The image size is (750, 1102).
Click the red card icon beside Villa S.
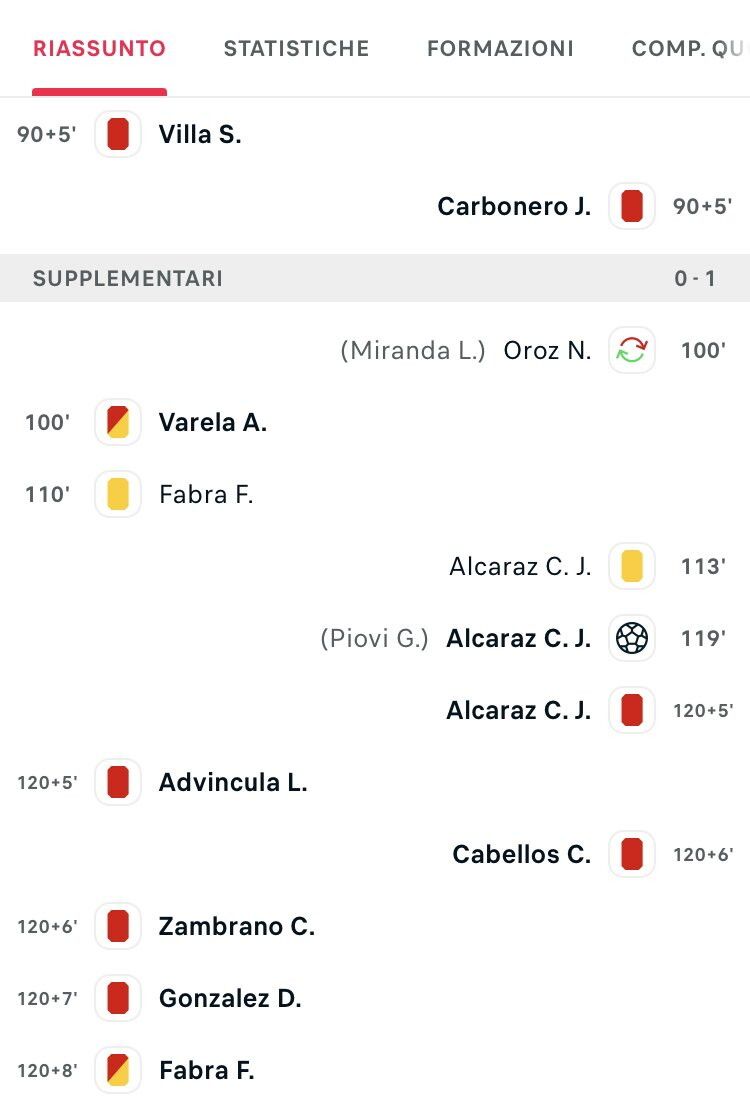coord(118,134)
